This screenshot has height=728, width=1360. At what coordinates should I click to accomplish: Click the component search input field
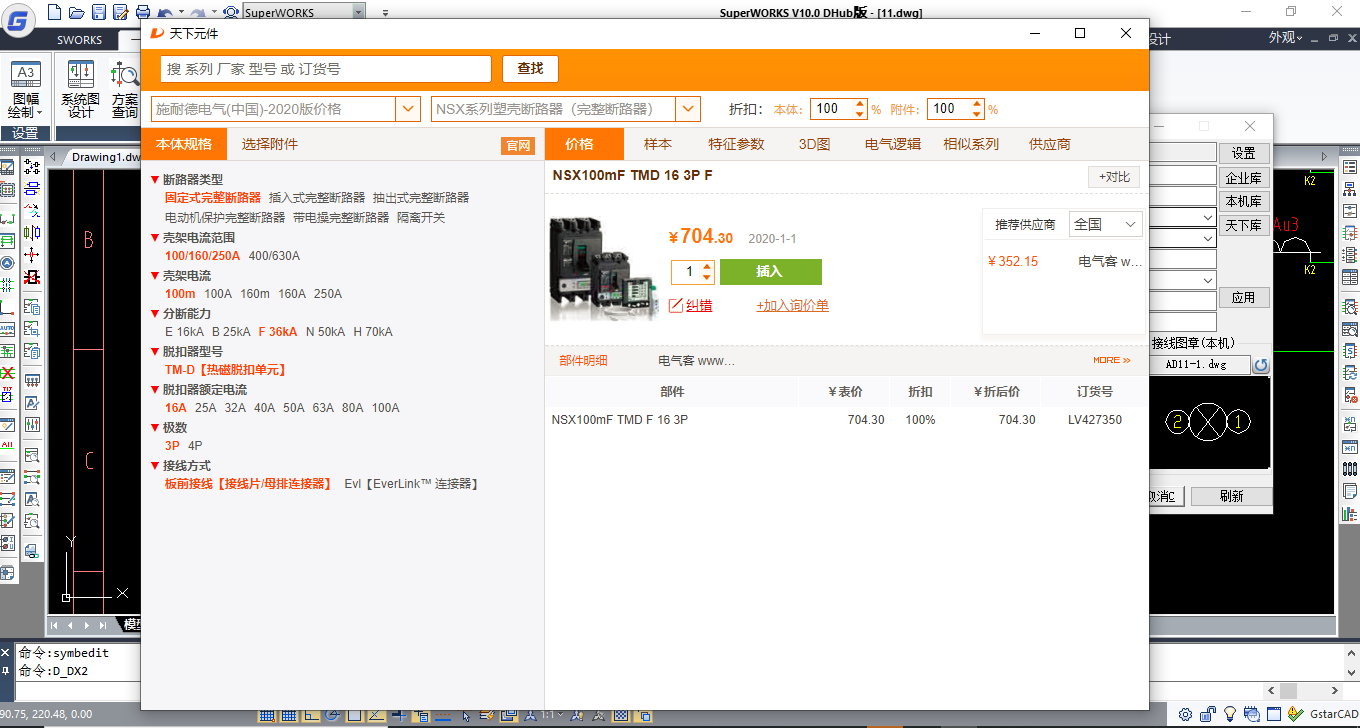point(326,68)
